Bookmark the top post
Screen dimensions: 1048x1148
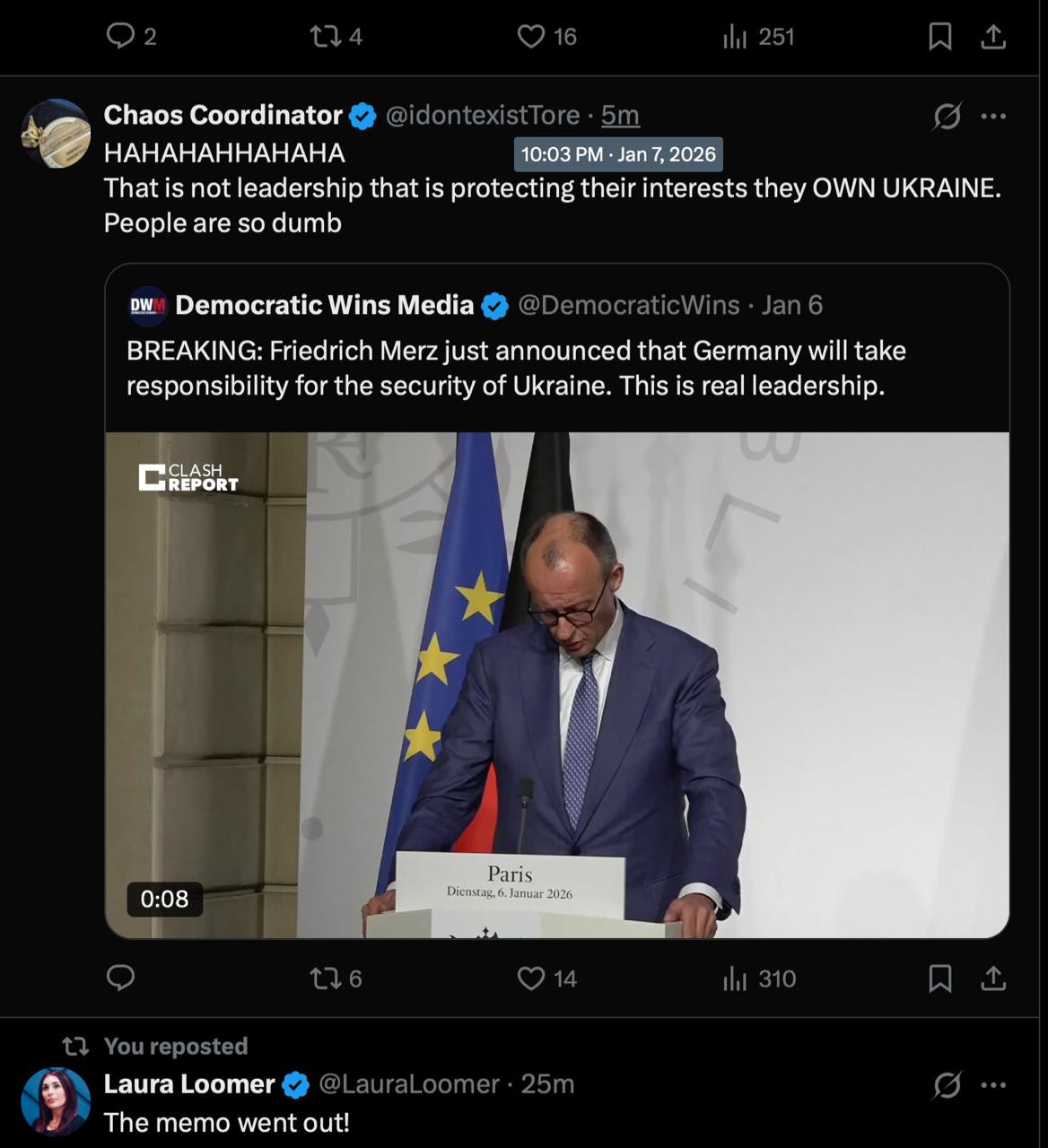[x=939, y=36]
